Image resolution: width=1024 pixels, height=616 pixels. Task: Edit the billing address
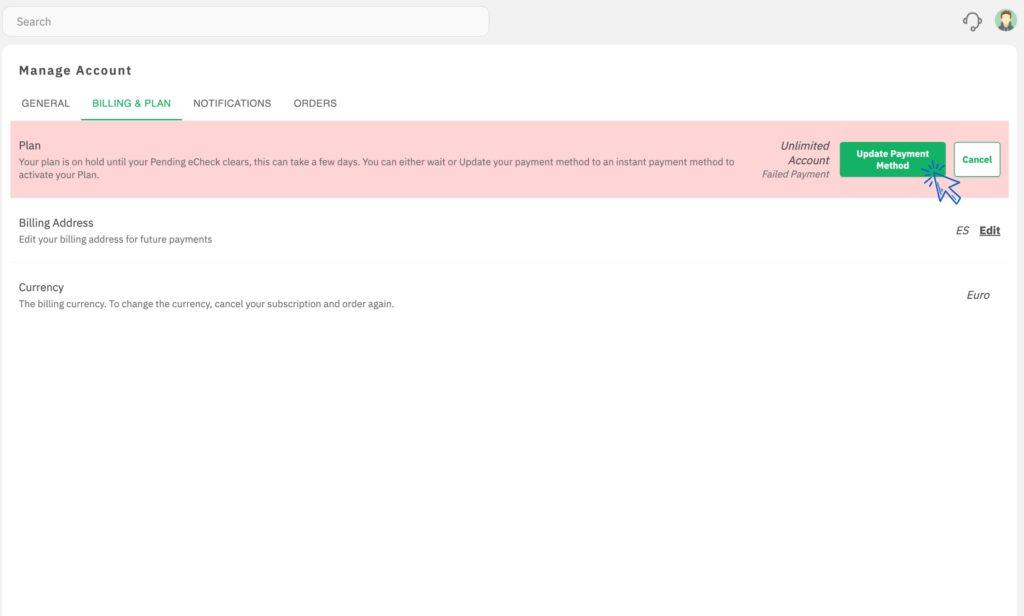point(989,231)
